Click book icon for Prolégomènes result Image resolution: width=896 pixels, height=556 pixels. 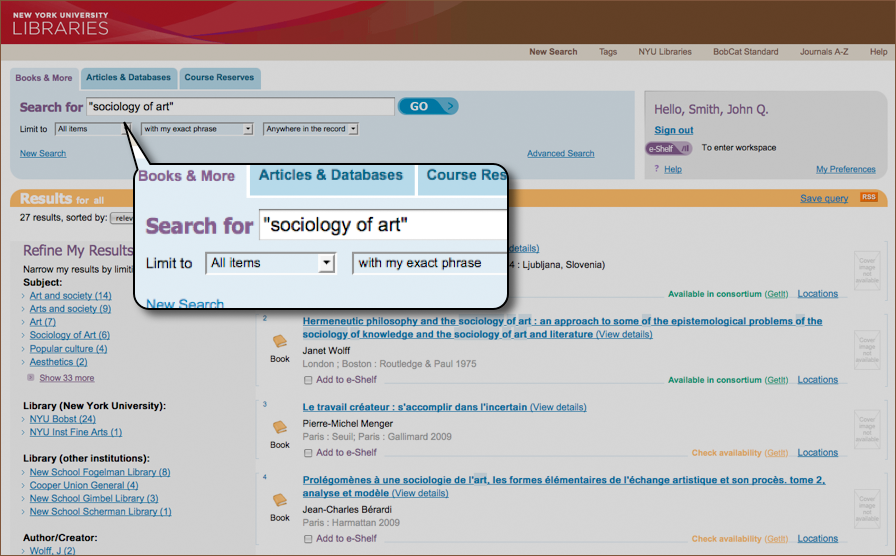tap(279, 500)
